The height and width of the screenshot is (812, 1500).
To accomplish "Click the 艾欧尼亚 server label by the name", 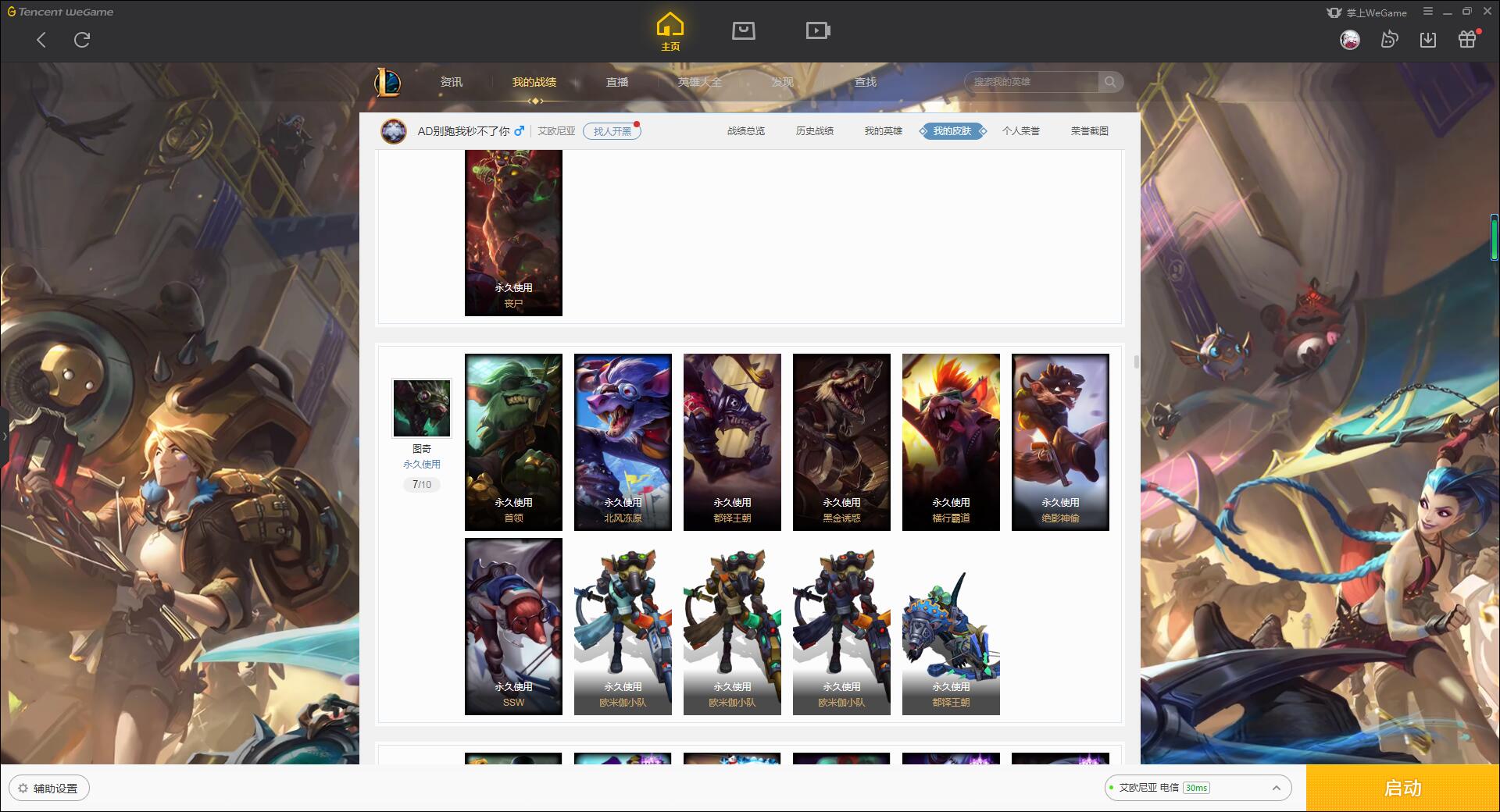I will (556, 131).
